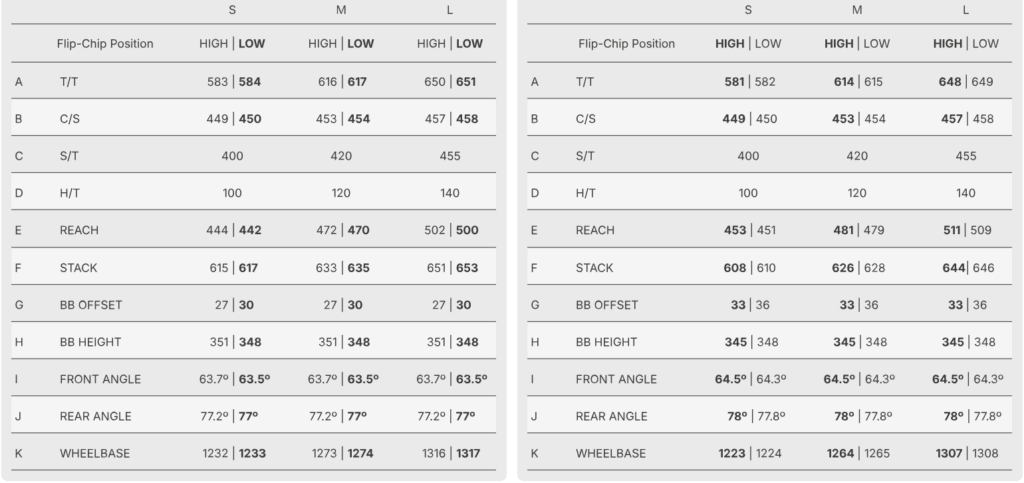Click the 453 | 451 reach cell
The image size is (1024, 483).
coord(748,230)
